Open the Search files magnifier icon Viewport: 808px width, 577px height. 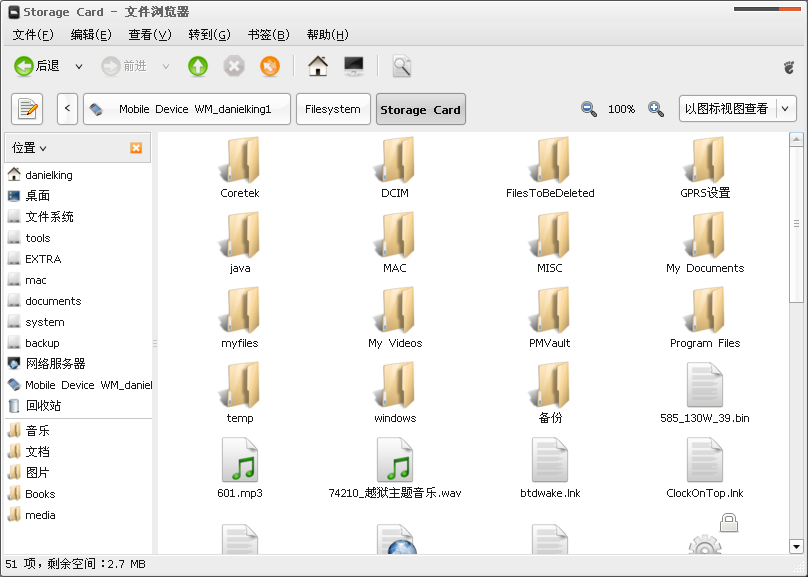(401, 66)
